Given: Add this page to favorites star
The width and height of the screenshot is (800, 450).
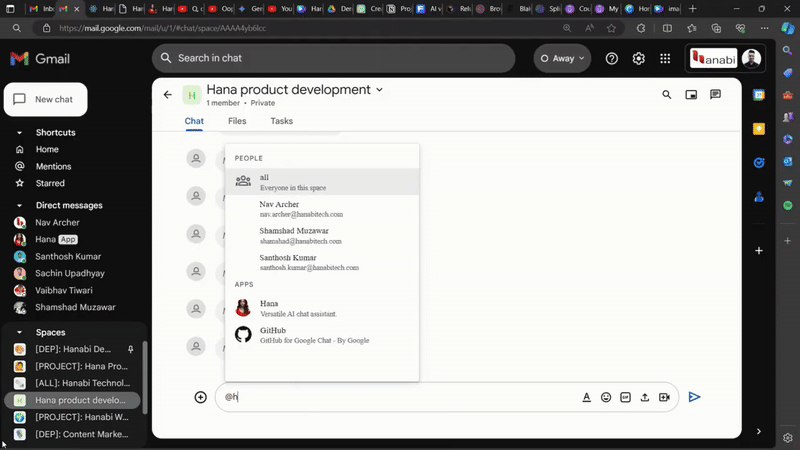Looking at the screenshot, I should [x=611, y=28].
